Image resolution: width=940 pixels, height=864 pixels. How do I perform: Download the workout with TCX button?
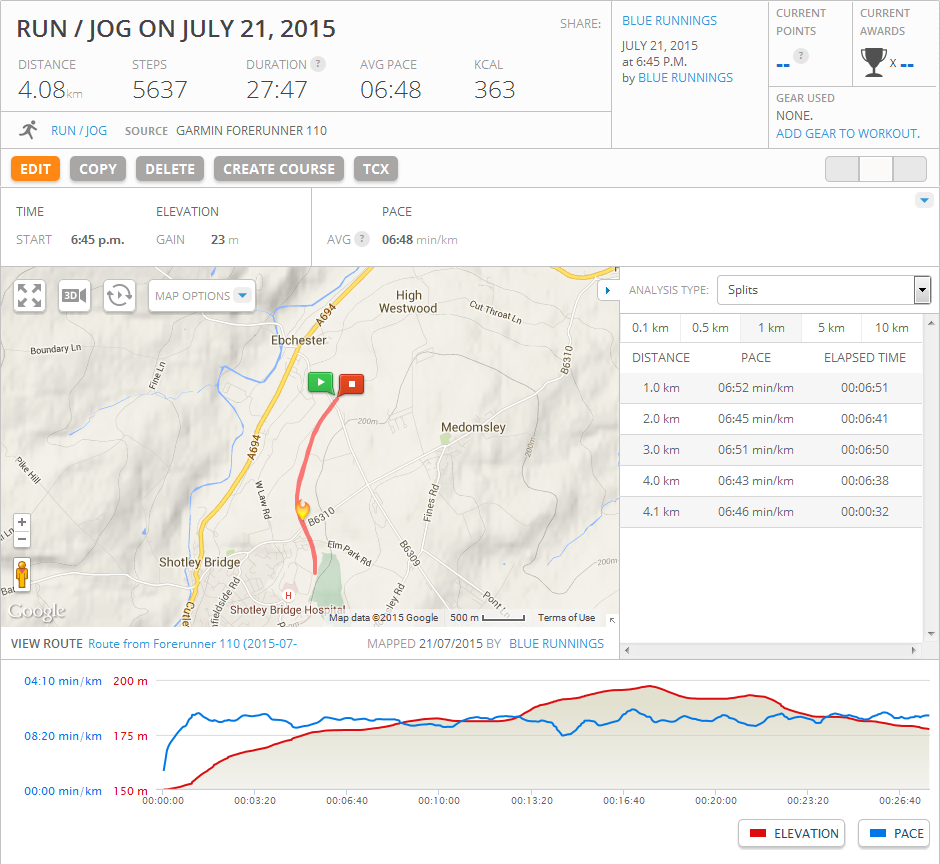pyautogui.click(x=376, y=169)
